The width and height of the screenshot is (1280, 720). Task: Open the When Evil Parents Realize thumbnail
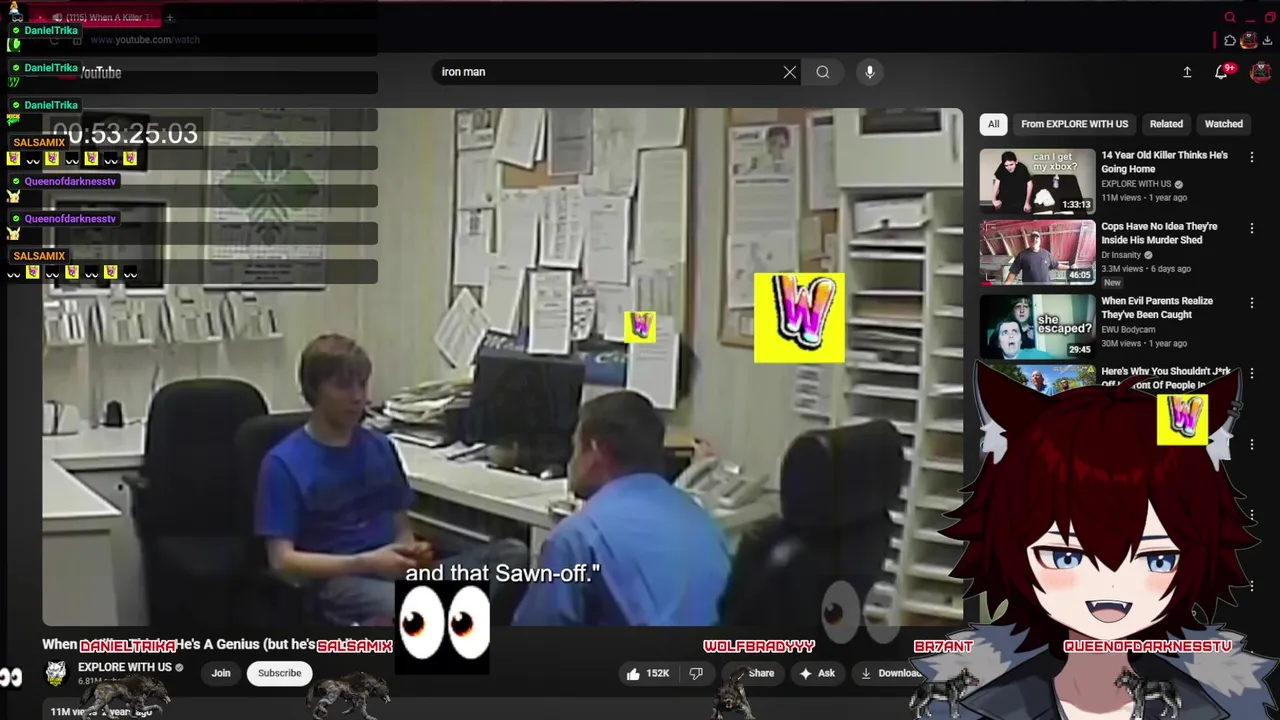point(1037,326)
